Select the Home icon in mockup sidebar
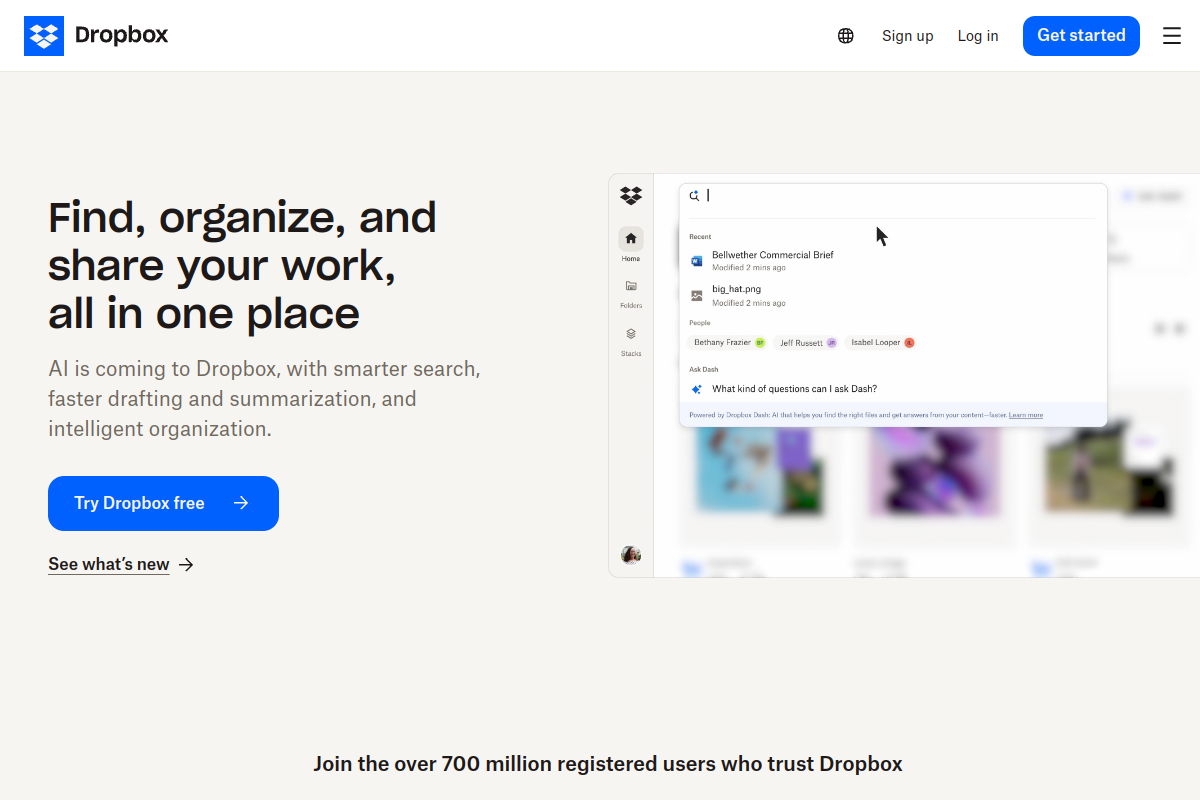 (x=631, y=239)
